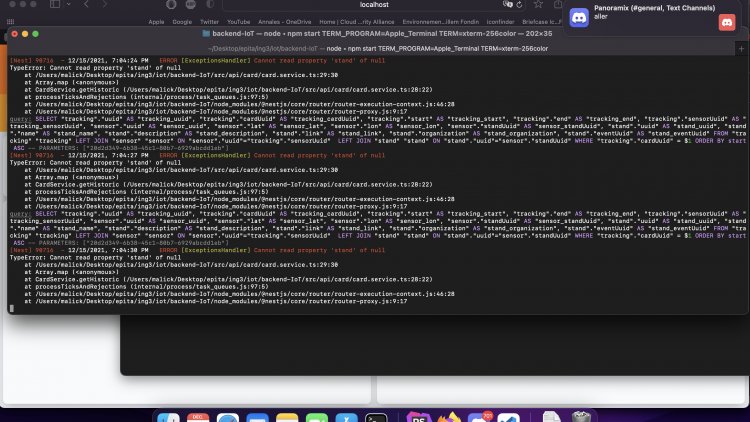750x422 pixels.
Task: Open the document stack in the Dock
Action: (551, 417)
